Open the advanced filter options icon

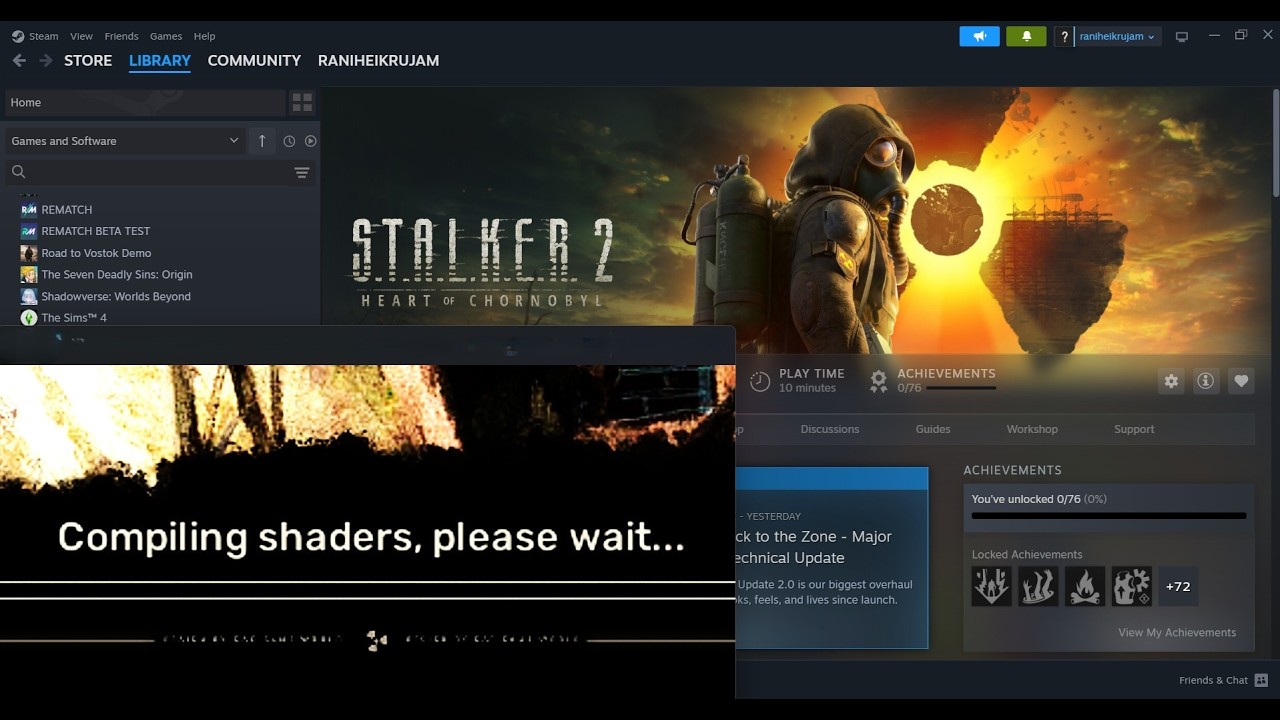(x=301, y=173)
